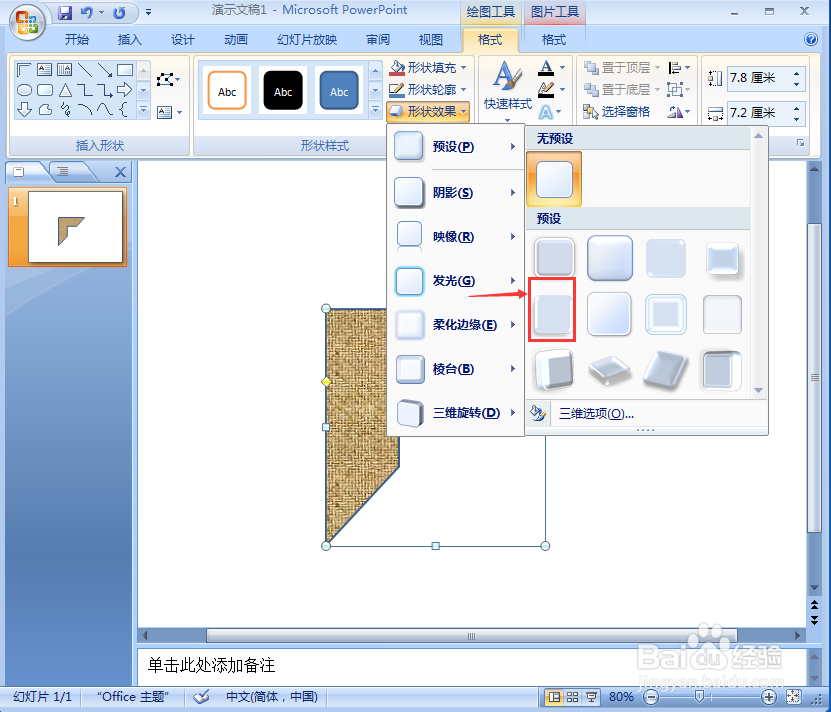
Task: Switch to normal view button
Action: tap(554, 697)
